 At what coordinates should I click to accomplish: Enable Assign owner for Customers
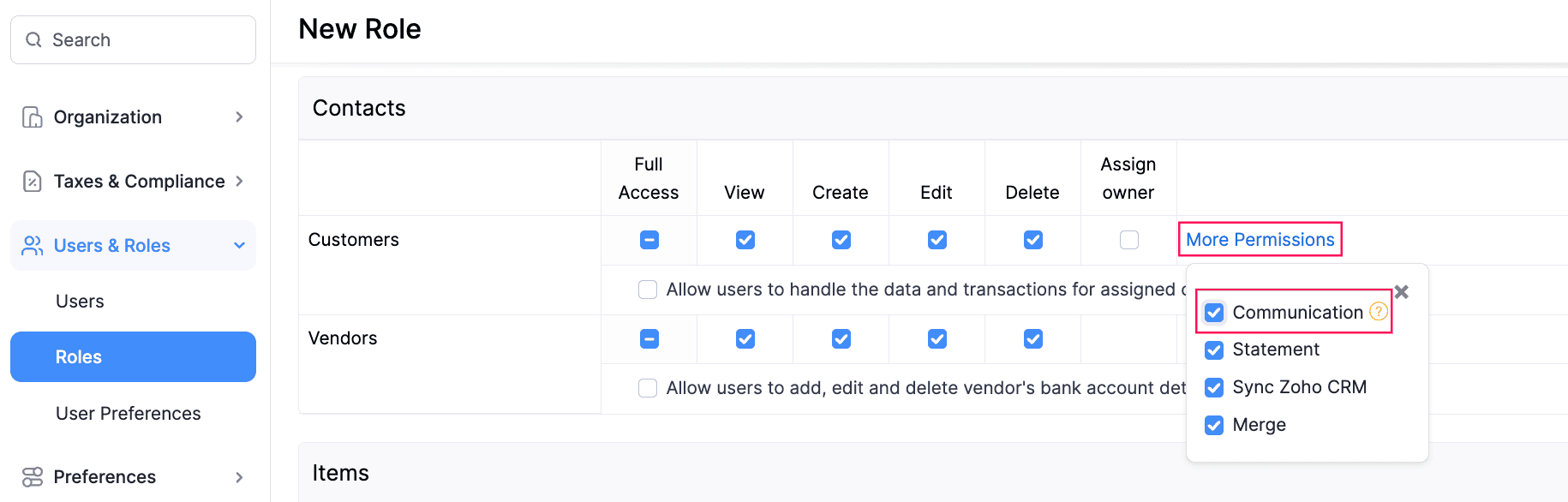pos(1129,240)
